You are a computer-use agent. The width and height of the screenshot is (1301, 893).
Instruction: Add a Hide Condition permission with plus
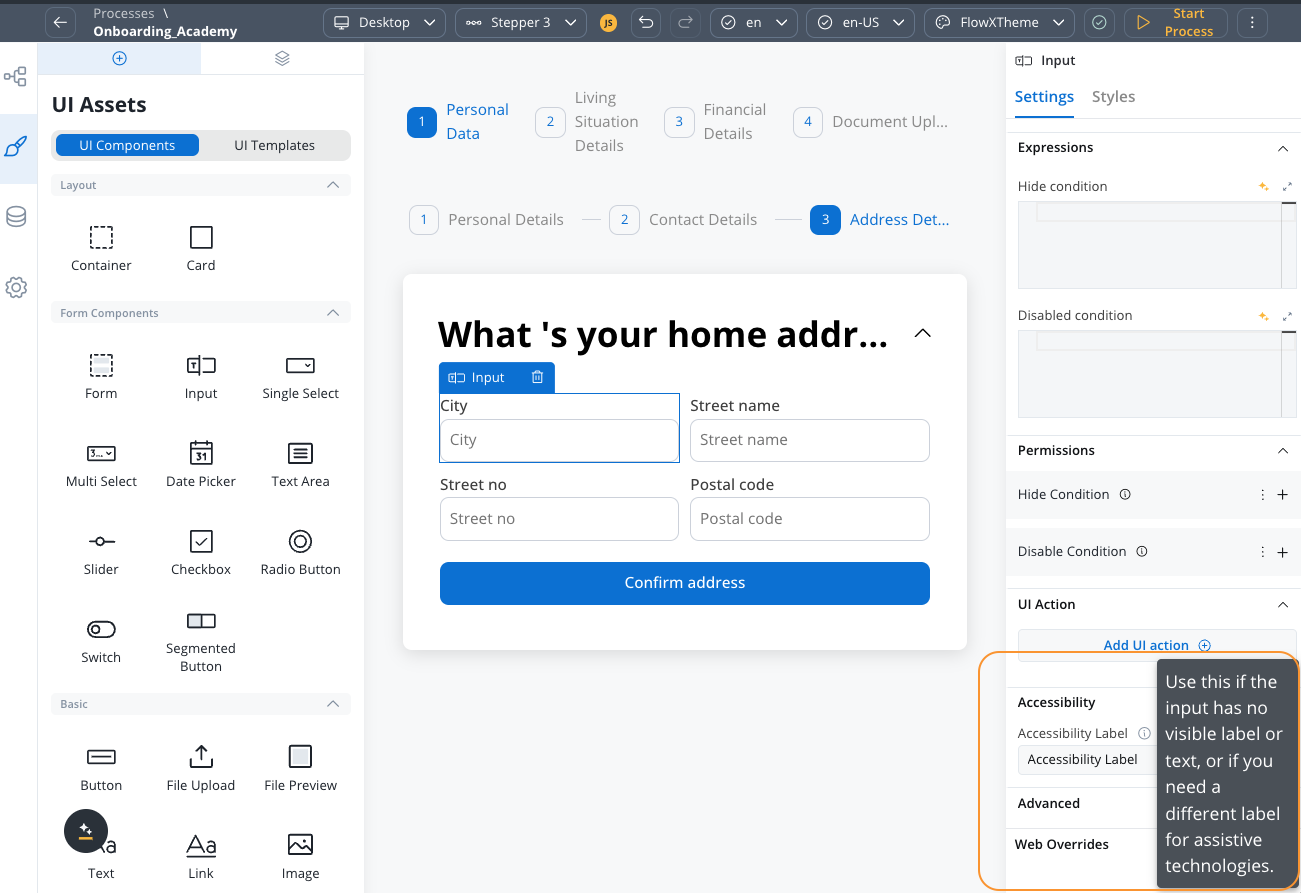coord(1283,495)
